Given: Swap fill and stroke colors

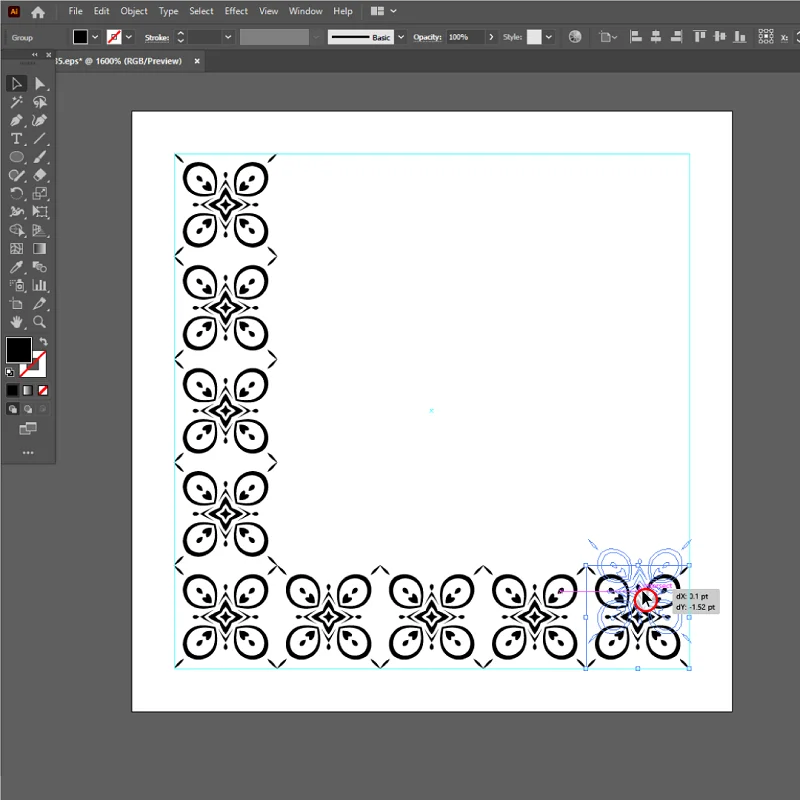Looking at the screenshot, I should click(x=43, y=341).
